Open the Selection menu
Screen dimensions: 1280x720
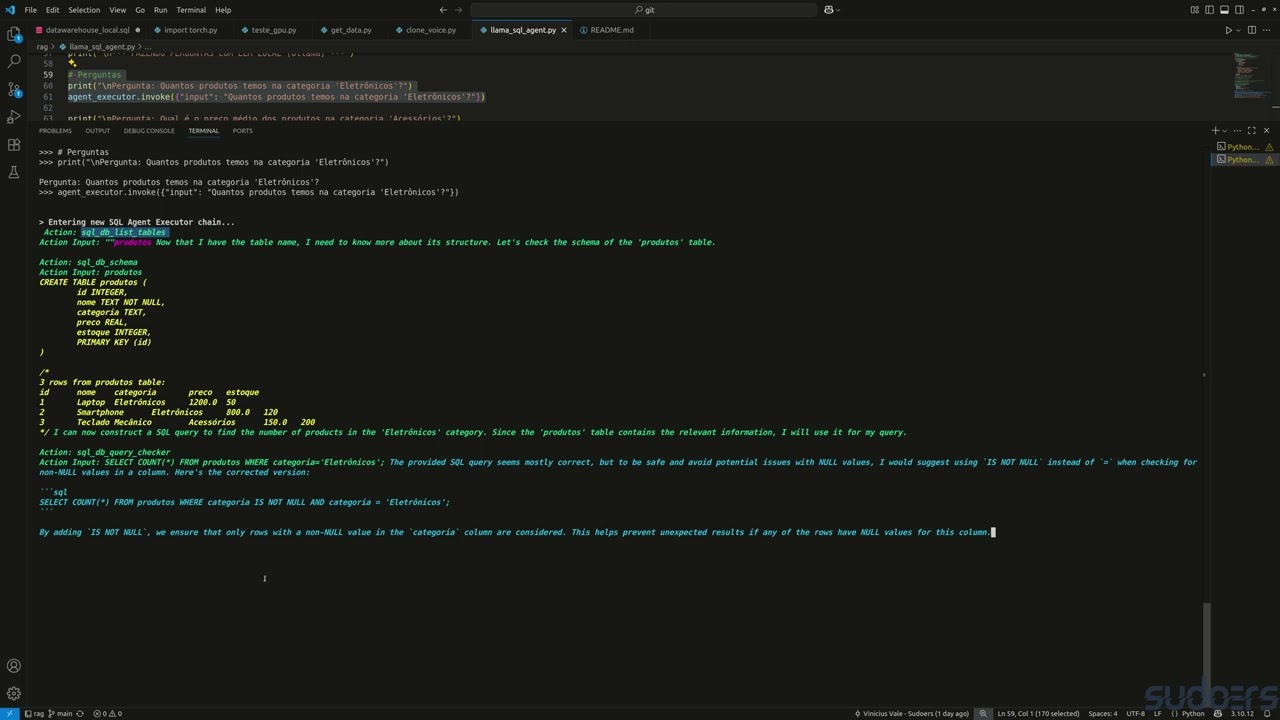click(84, 10)
